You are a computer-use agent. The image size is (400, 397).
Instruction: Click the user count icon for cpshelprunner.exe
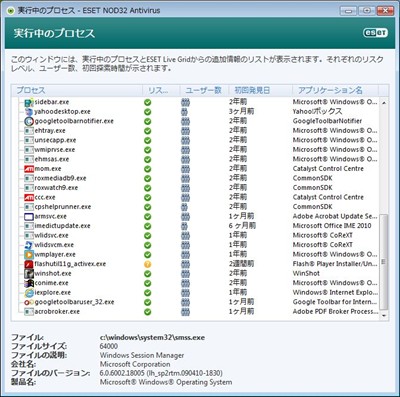[x=184, y=207]
